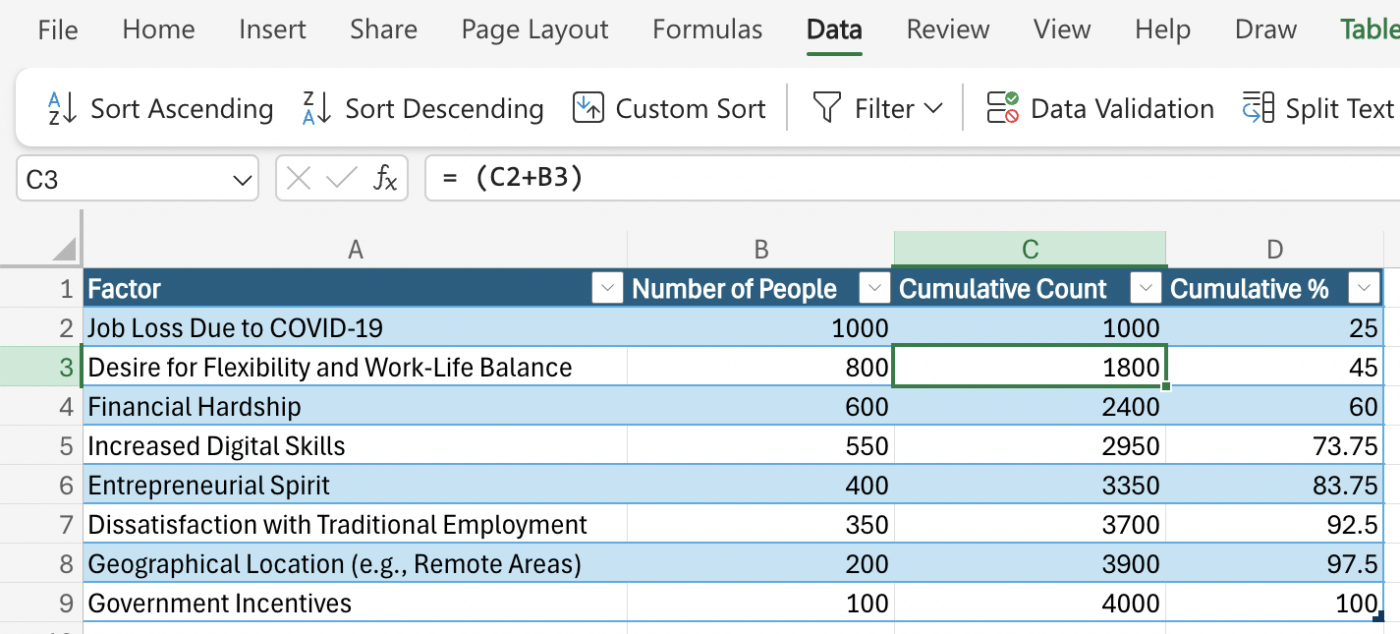Switch to the Formulas tab
This screenshot has height=634, width=1400.
click(707, 30)
